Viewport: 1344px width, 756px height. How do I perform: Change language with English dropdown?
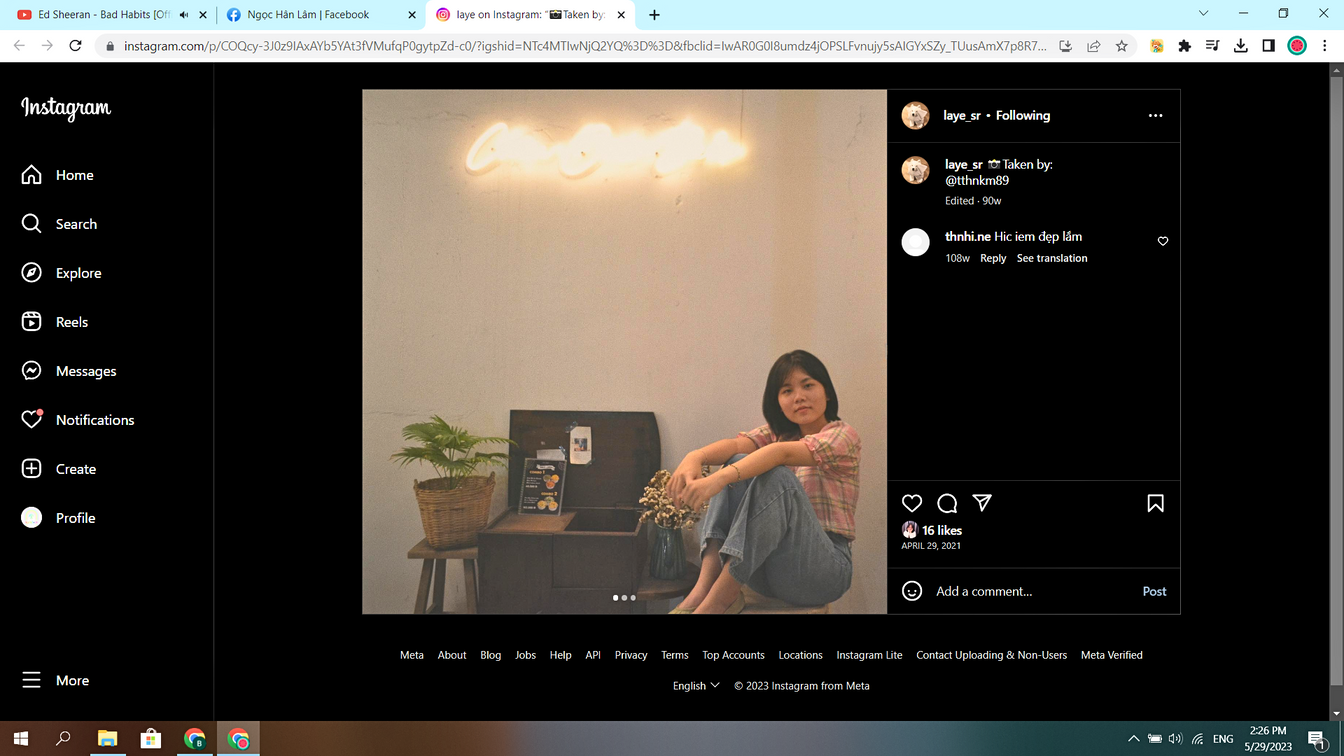click(696, 686)
